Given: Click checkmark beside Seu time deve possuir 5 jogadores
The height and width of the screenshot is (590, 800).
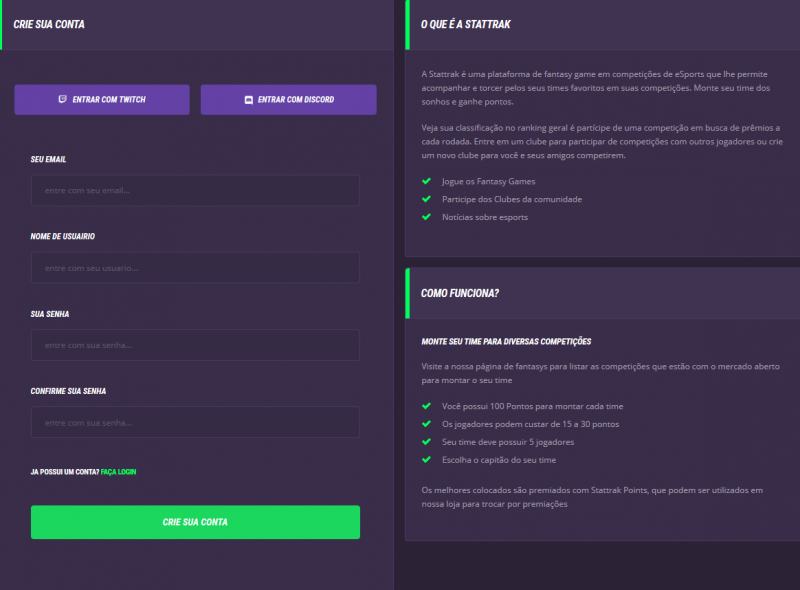Looking at the screenshot, I should 427,442.
